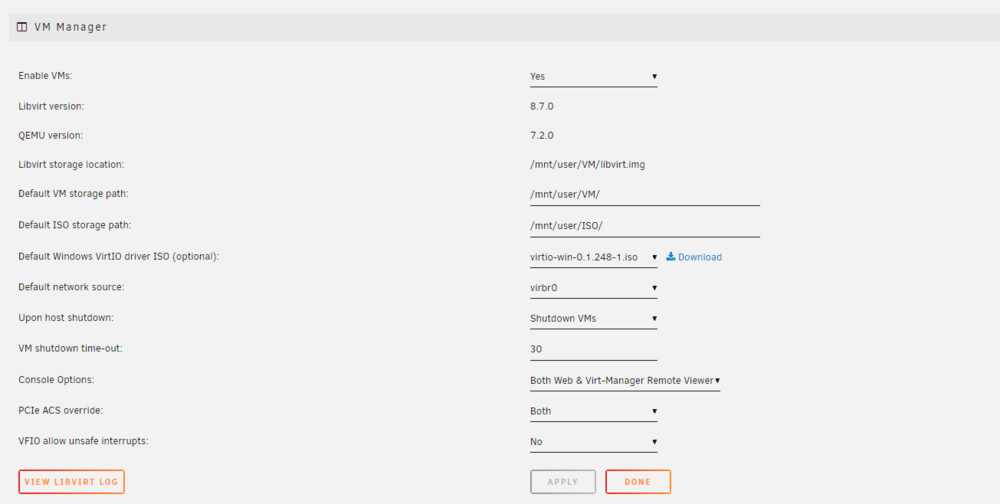The height and width of the screenshot is (504, 1000).
Task: Open the VirtIO driver ISO dropdown
Action: 593,257
